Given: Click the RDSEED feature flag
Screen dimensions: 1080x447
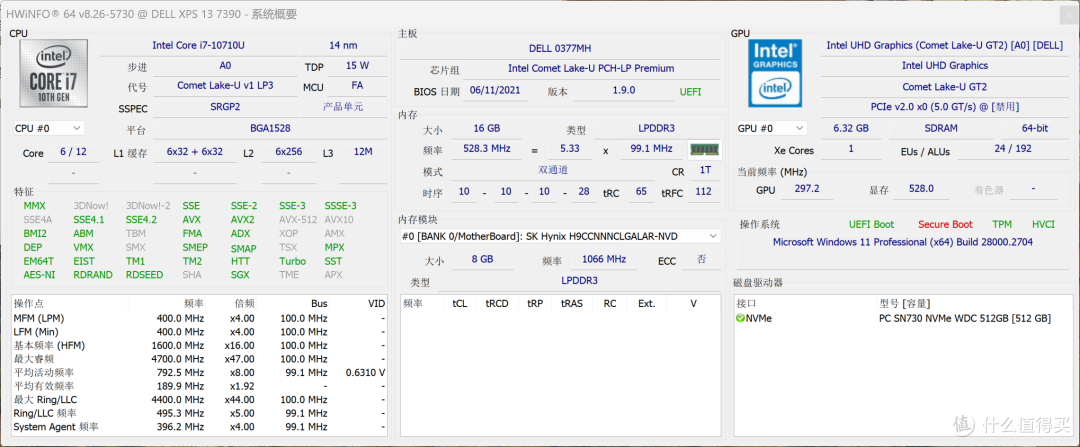Looking at the screenshot, I should (x=145, y=275).
